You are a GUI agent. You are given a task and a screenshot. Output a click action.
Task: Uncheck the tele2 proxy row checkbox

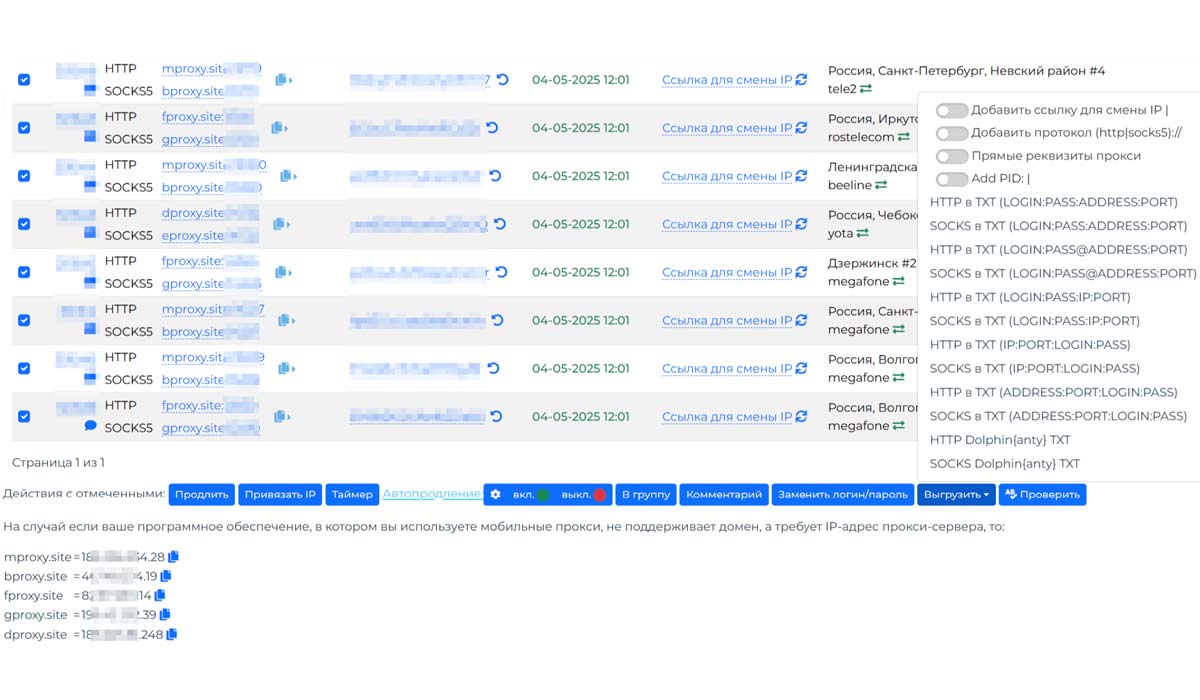[24, 80]
